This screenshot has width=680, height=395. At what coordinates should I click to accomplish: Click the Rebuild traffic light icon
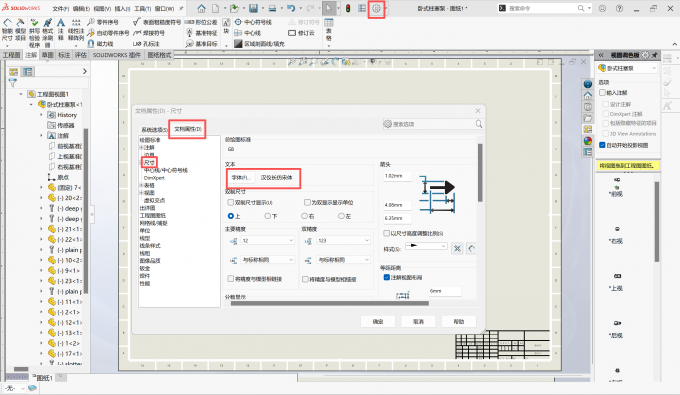click(348, 8)
